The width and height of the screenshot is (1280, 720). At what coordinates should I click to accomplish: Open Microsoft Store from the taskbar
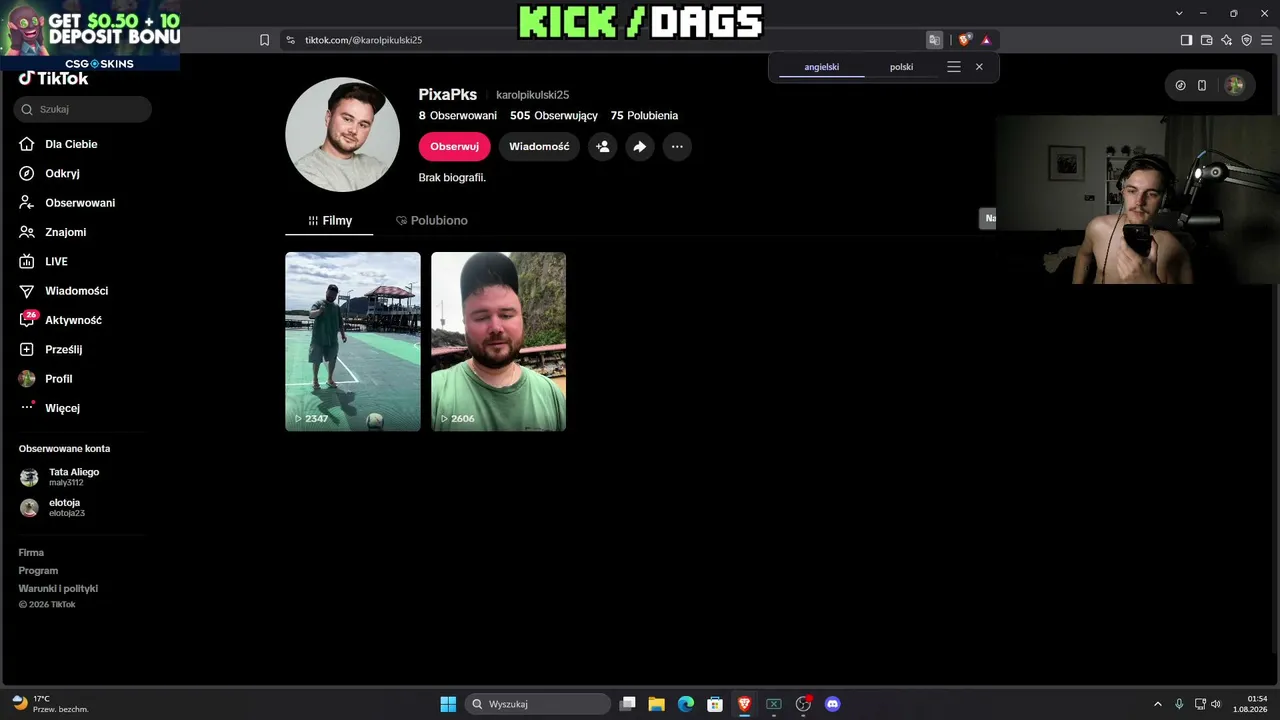[x=715, y=704]
